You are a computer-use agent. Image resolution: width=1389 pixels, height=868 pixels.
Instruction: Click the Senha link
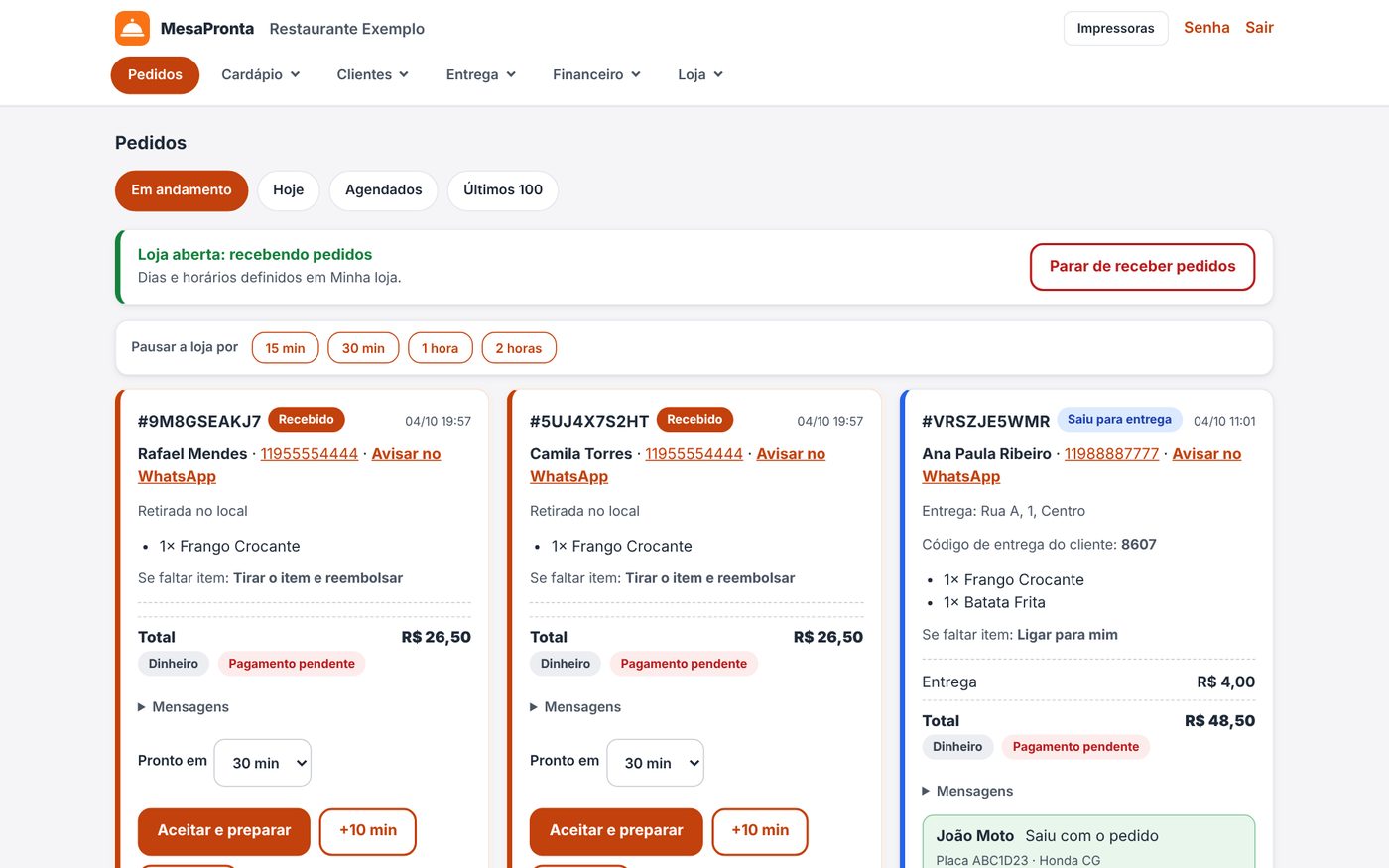[1206, 28]
